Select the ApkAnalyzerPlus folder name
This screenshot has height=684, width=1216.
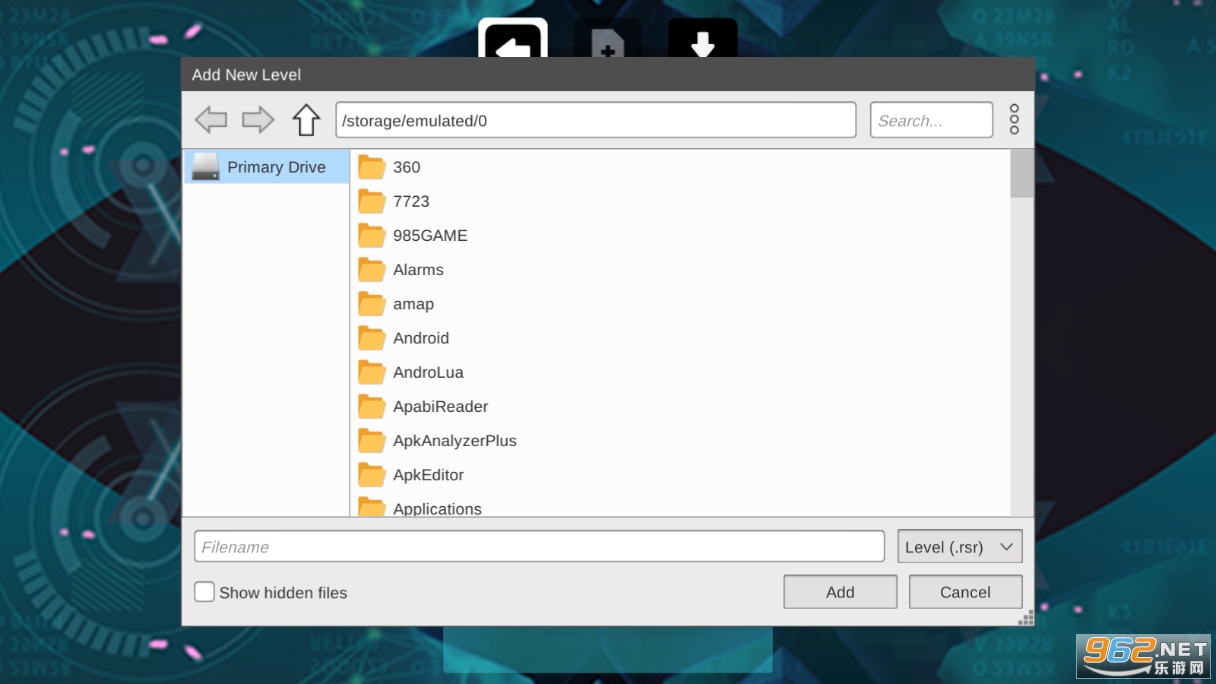455,441
